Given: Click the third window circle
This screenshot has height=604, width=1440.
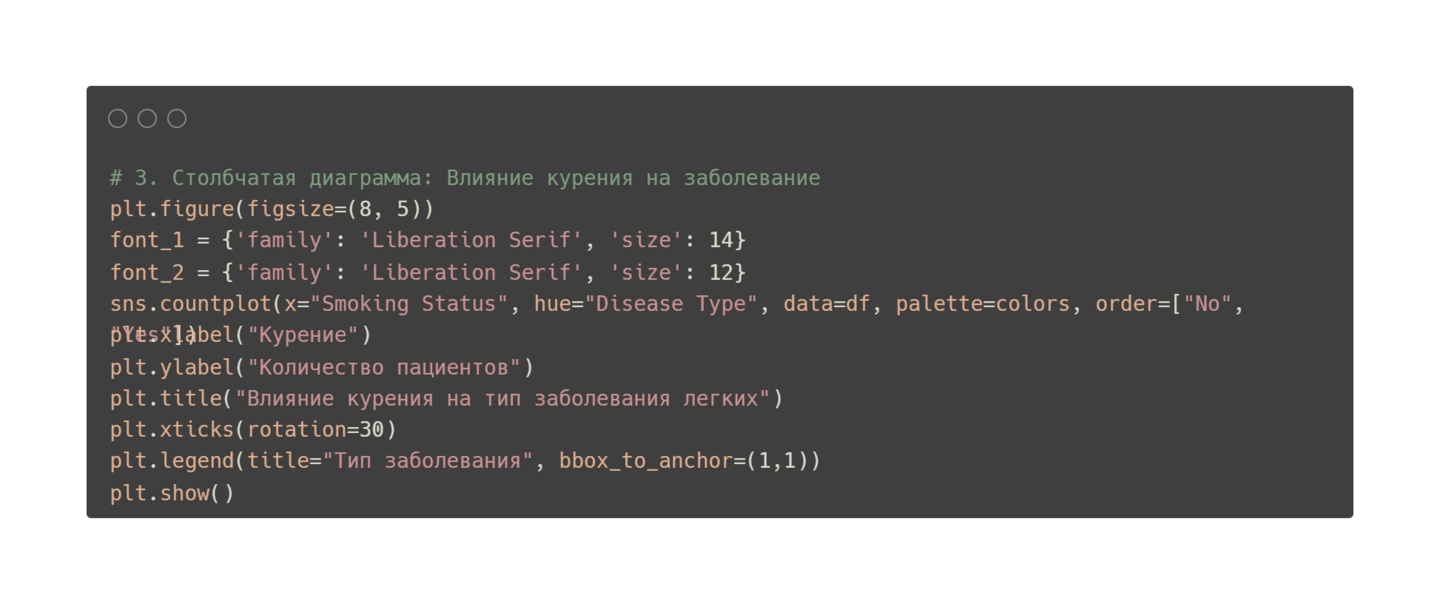Looking at the screenshot, I should pyautogui.click(x=177, y=119).
